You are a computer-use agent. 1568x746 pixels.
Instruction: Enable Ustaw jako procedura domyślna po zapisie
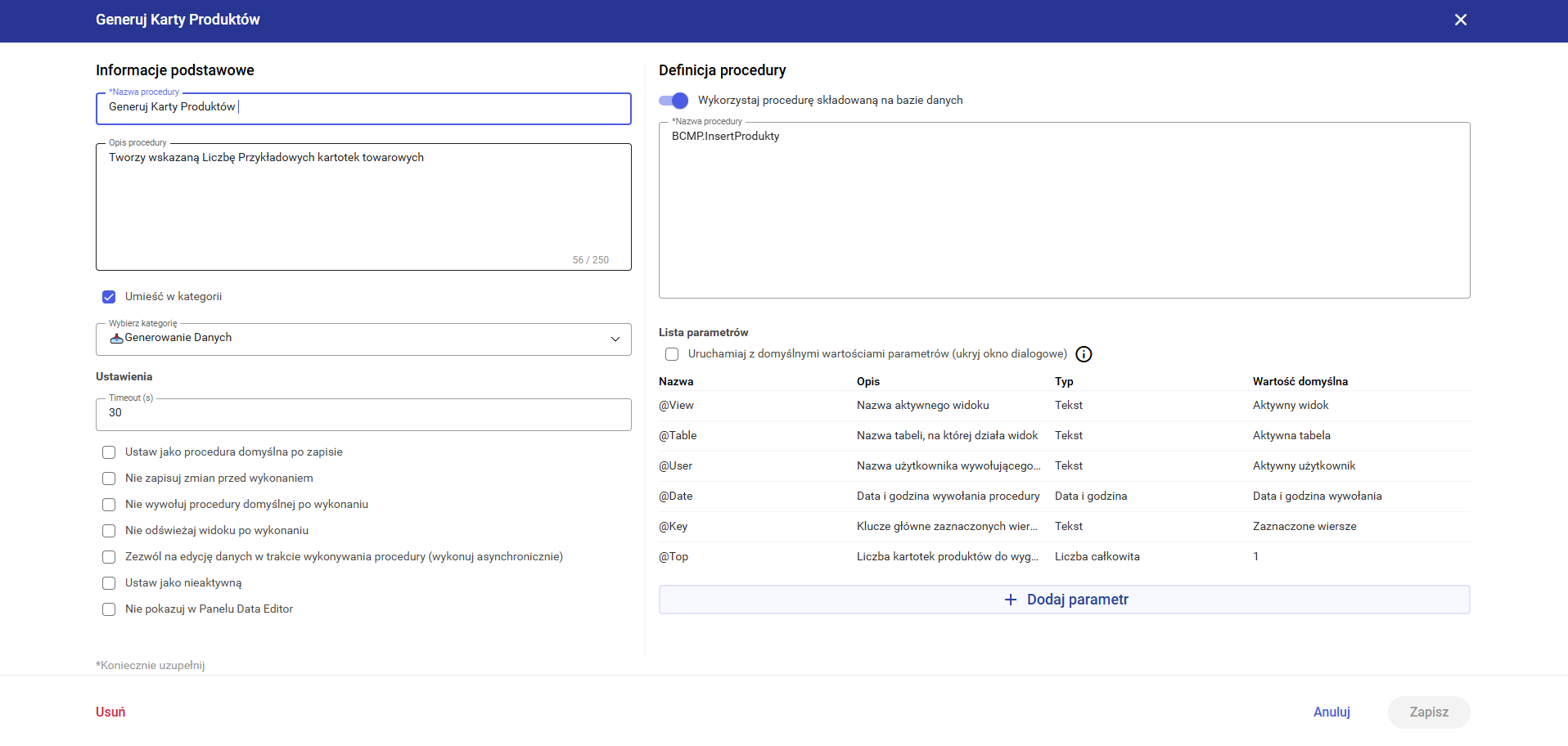coord(109,452)
